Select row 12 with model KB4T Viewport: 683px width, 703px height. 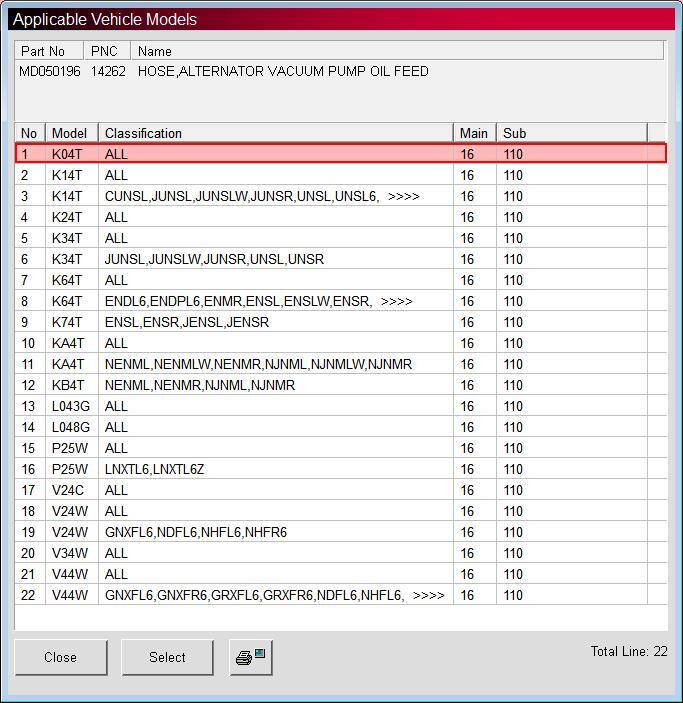[x=341, y=385]
